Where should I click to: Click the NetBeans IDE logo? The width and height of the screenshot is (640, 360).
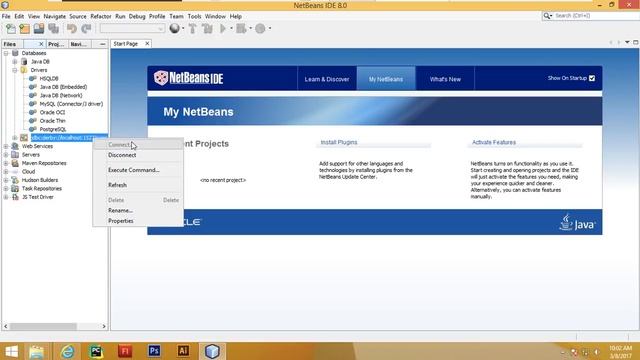coord(189,78)
